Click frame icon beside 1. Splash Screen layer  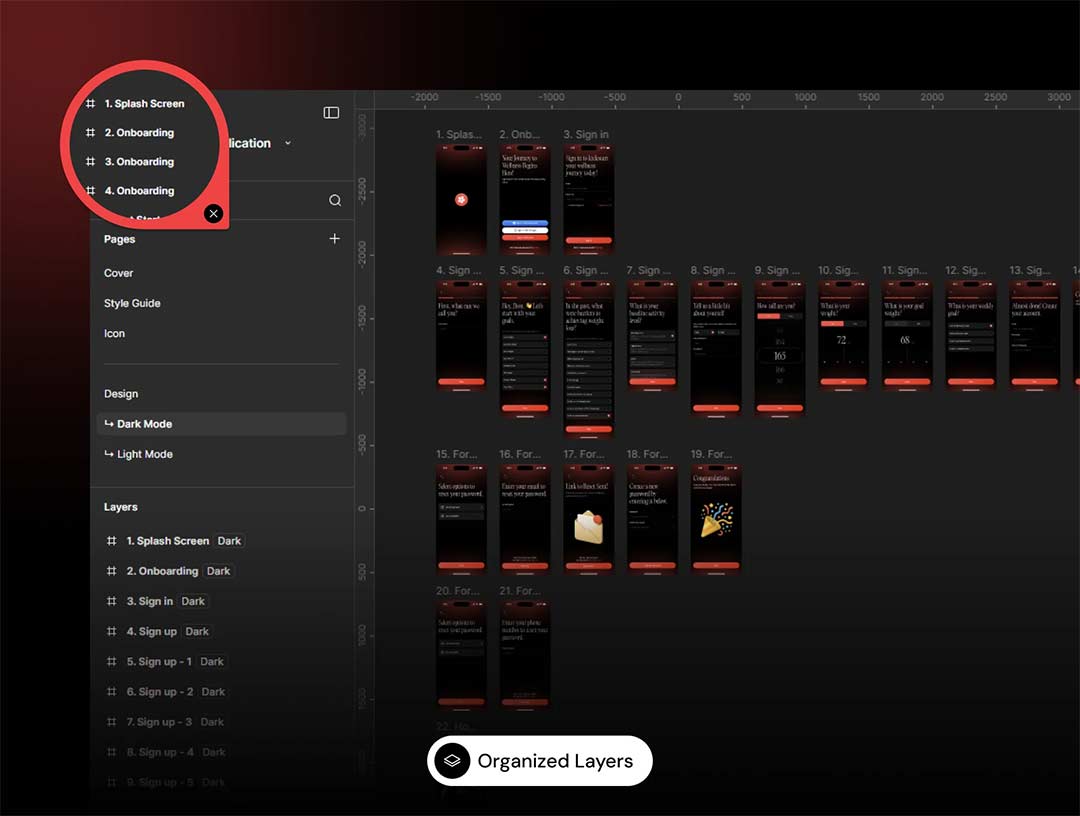(x=111, y=541)
